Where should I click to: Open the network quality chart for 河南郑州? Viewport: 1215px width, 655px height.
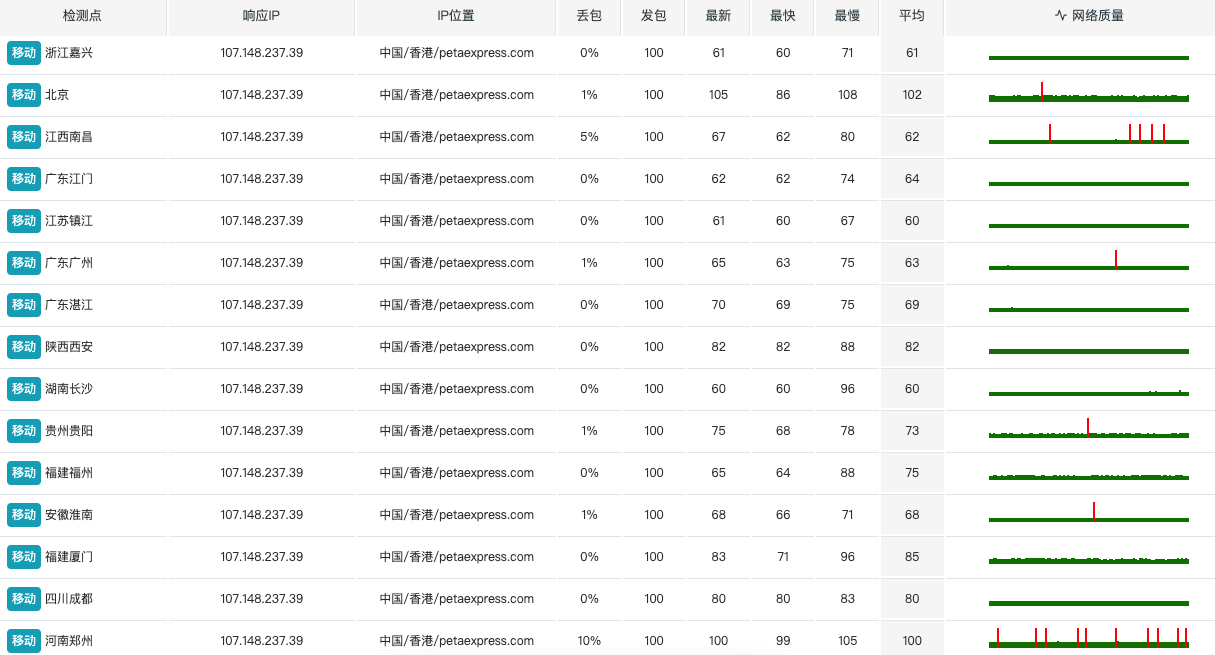click(x=1089, y=639)
